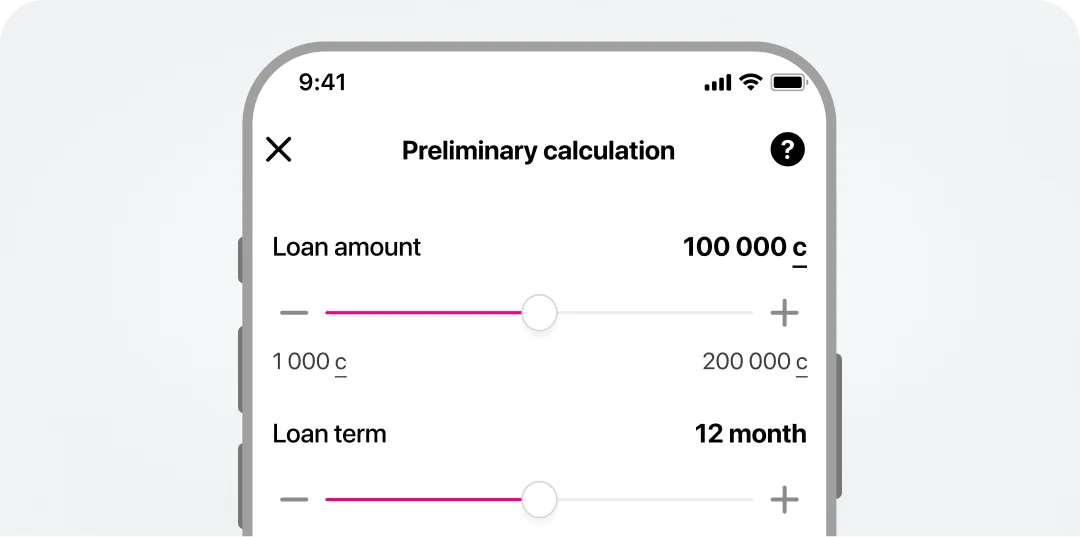The width and height of the screenshot is (1080, 537).
Task: Decrease loan term with the minus icon
Action: (294, 499)
